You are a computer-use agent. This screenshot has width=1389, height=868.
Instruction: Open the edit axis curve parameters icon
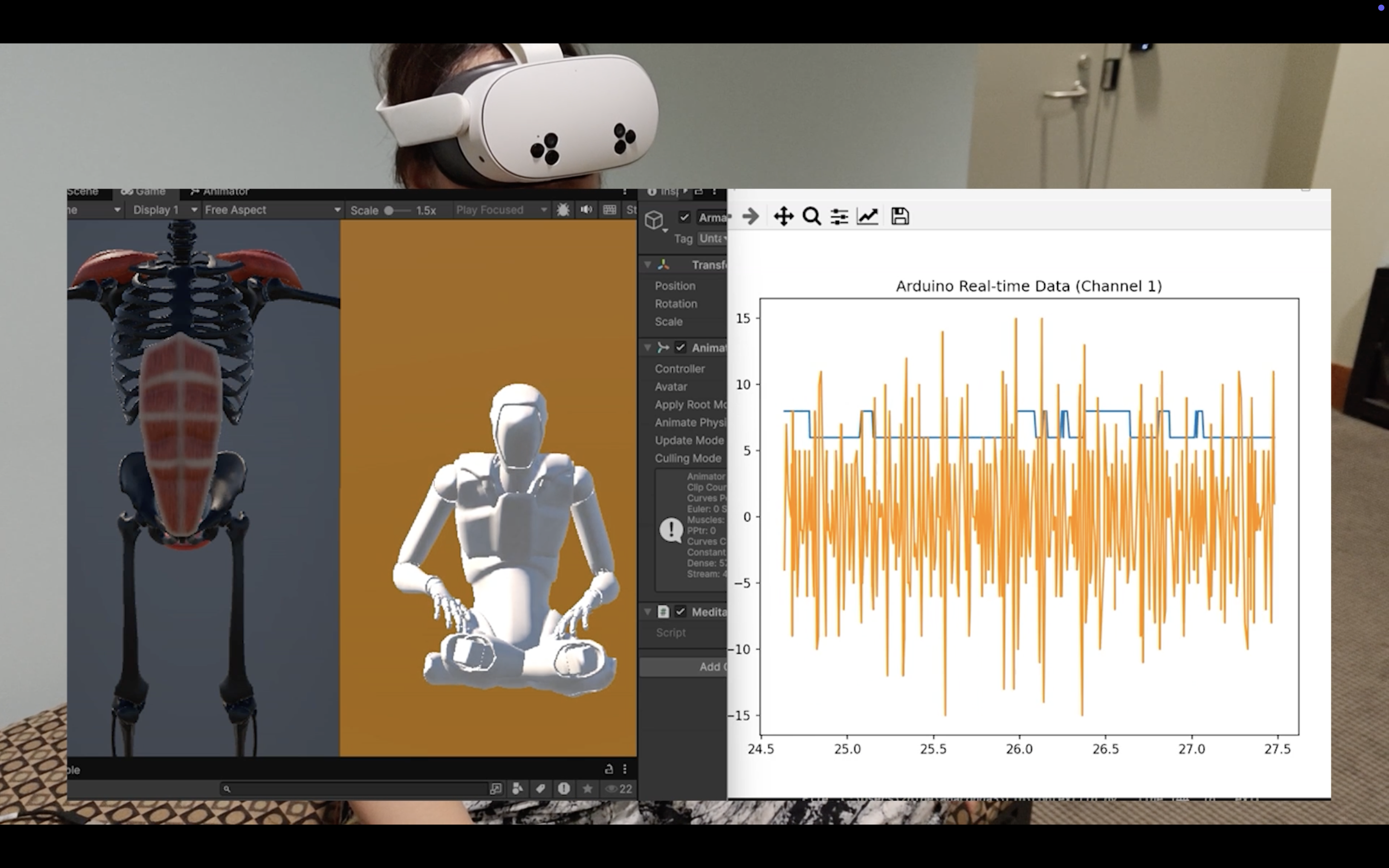(867, 217)
